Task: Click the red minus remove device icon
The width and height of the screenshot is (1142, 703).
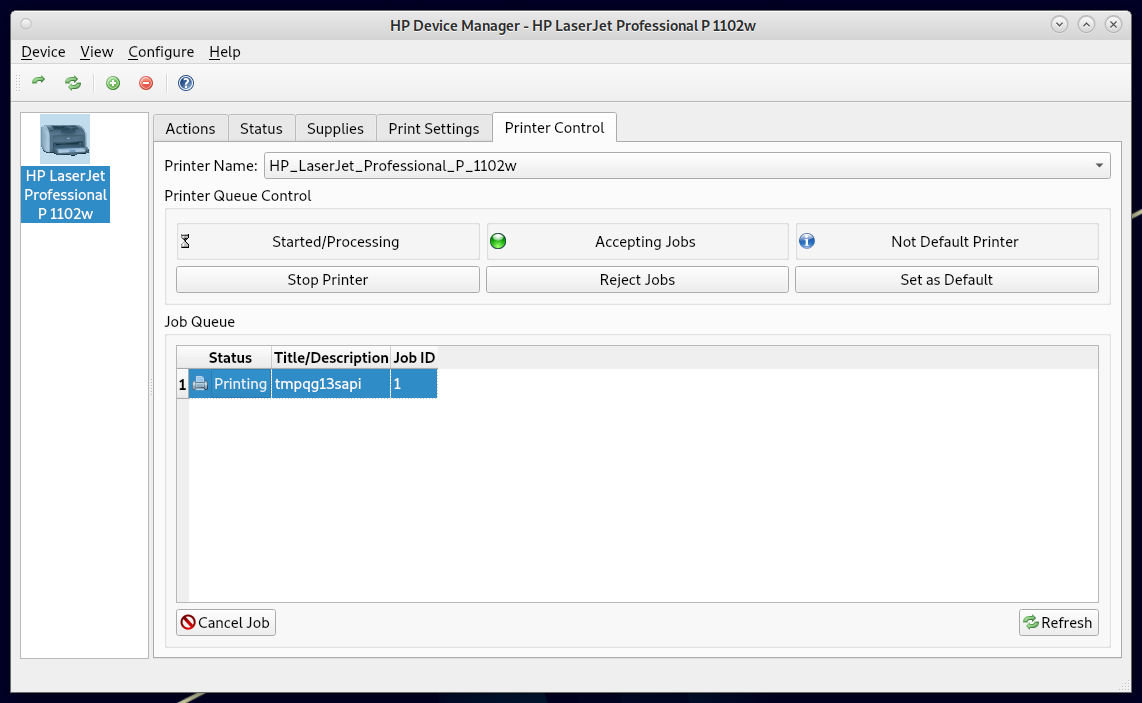Action: [x=146, y=83]
